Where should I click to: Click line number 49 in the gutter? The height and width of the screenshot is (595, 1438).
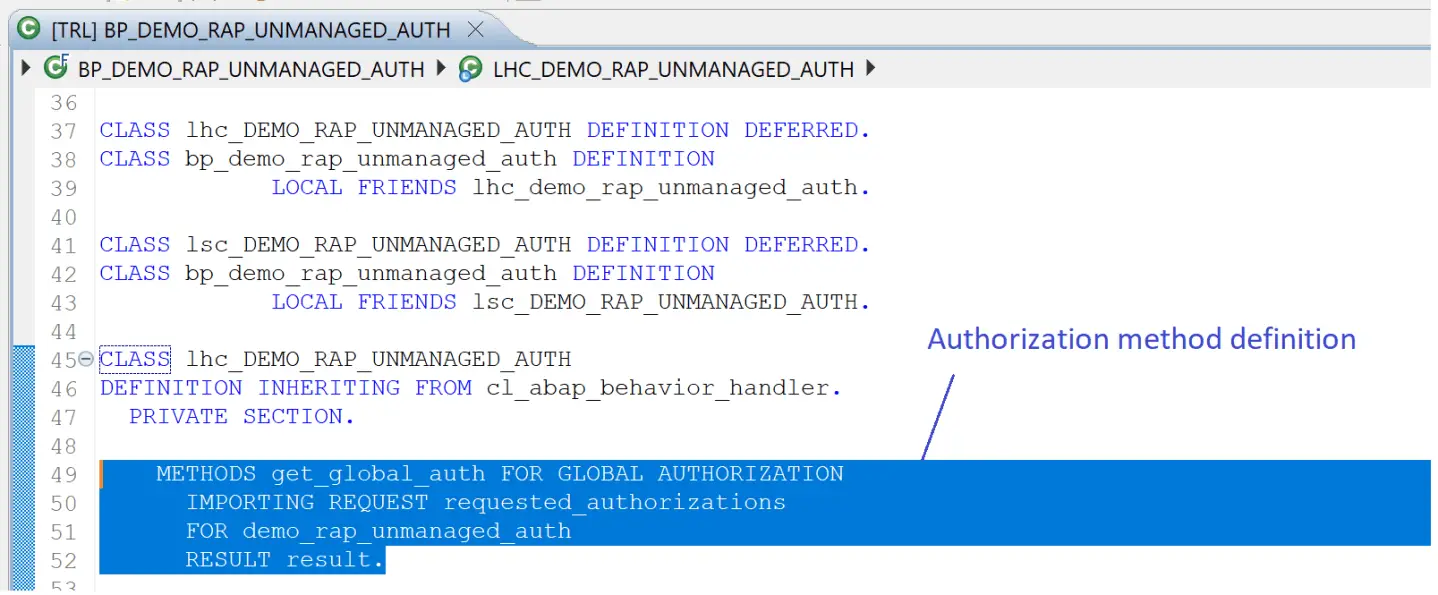click(64, 474)
